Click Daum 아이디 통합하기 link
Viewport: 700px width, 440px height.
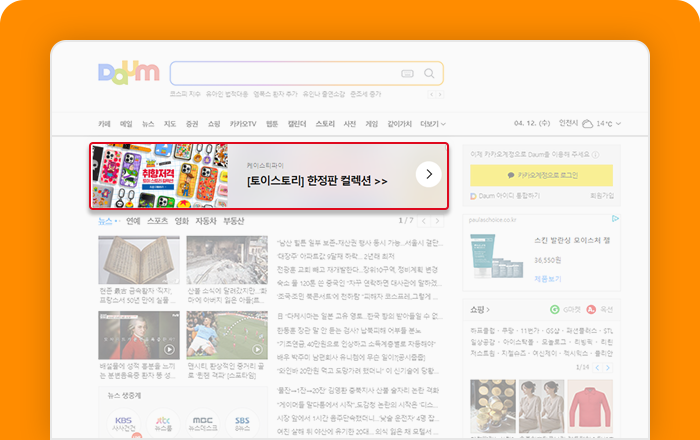coord(505,196)
